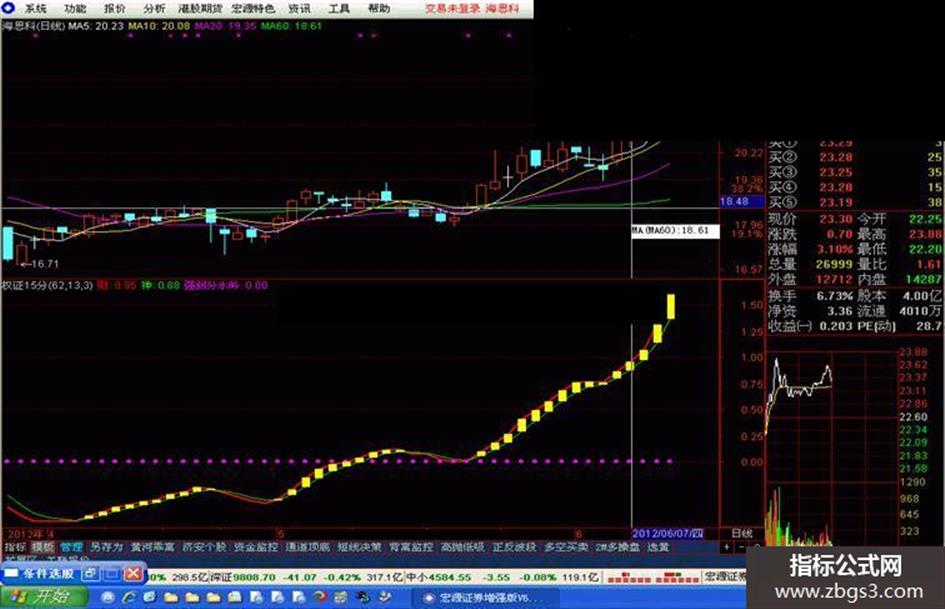Click the 日线 period label
945x609 pixels.
[x=742, y=533]
